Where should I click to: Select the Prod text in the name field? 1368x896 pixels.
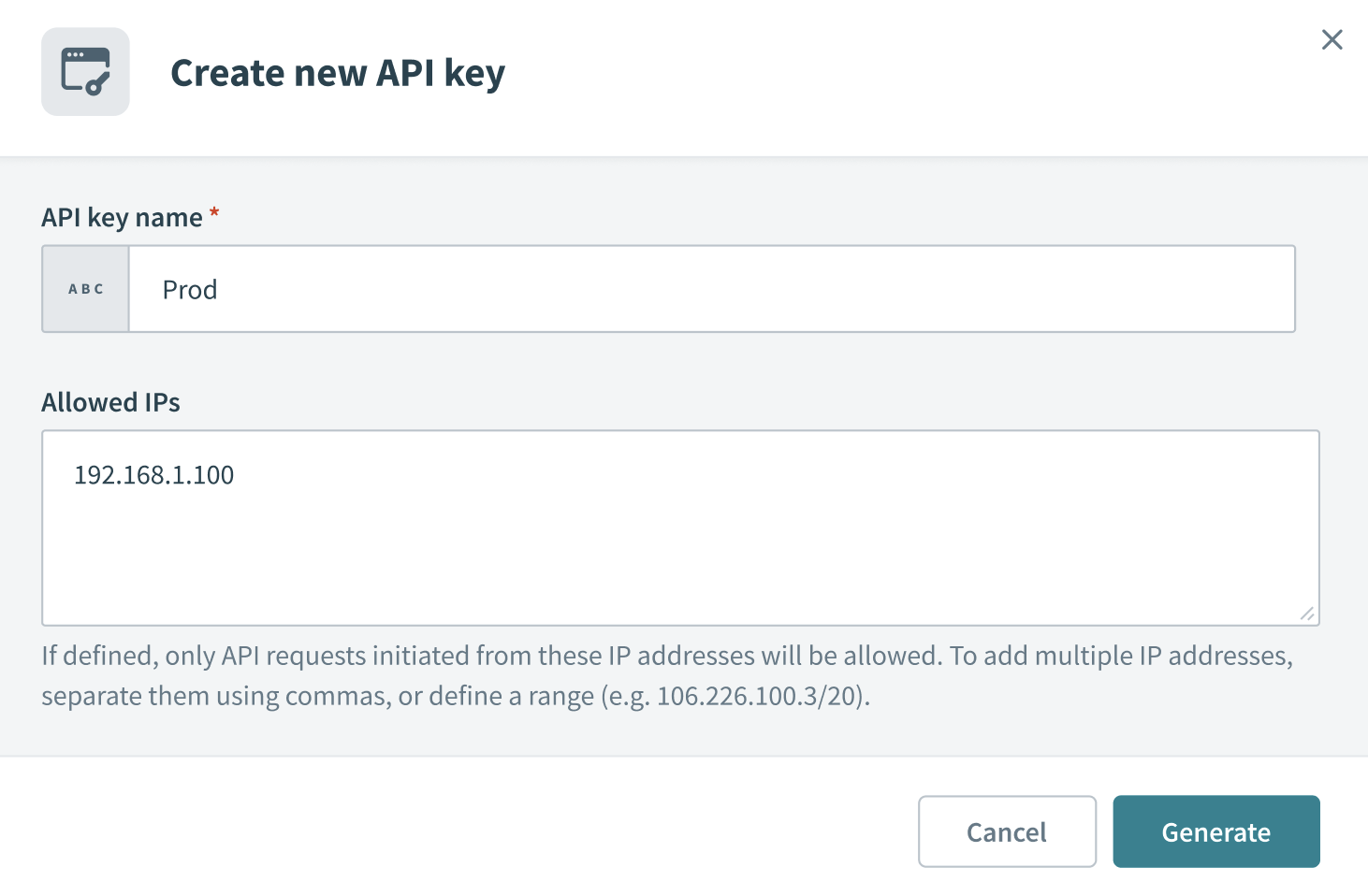tap(189, 289)
